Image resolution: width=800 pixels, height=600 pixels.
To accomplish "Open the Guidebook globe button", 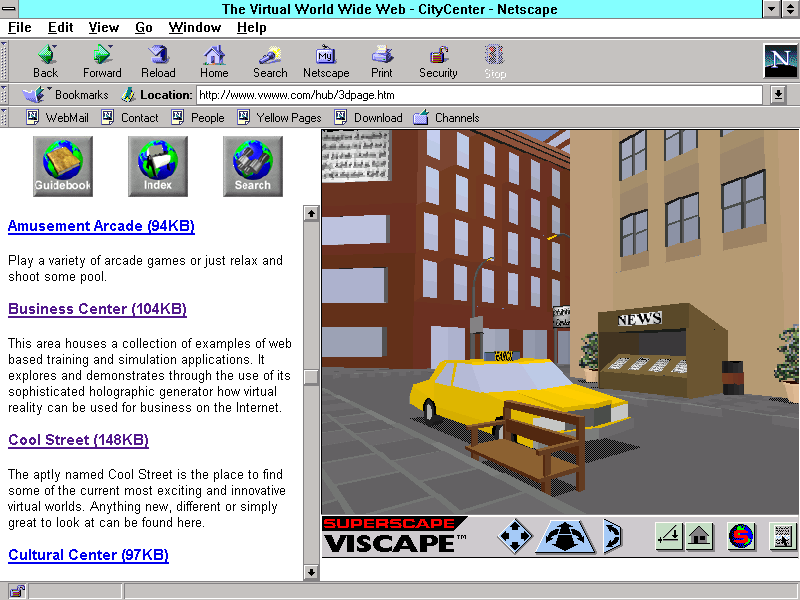I will 63,166.
